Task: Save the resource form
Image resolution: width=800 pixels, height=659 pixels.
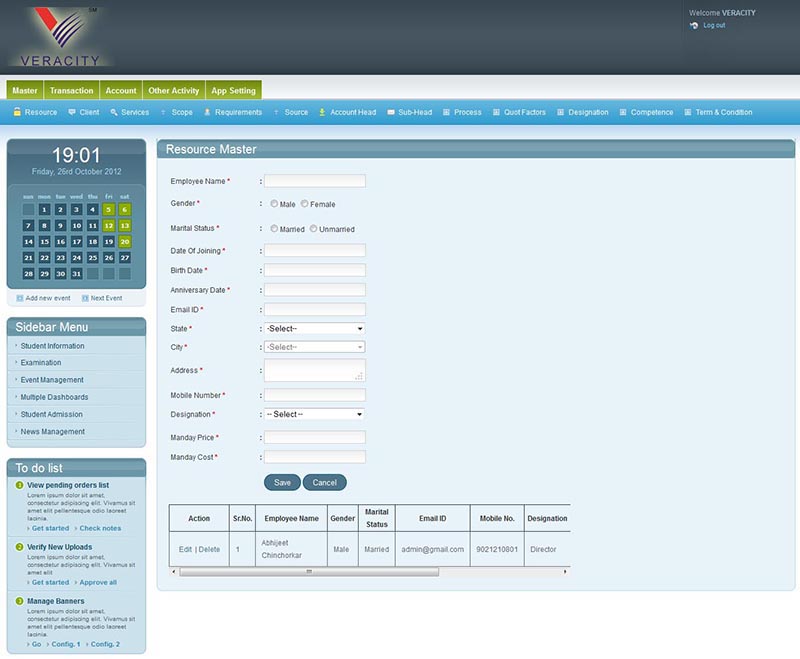Action: (x=282, y=482)
